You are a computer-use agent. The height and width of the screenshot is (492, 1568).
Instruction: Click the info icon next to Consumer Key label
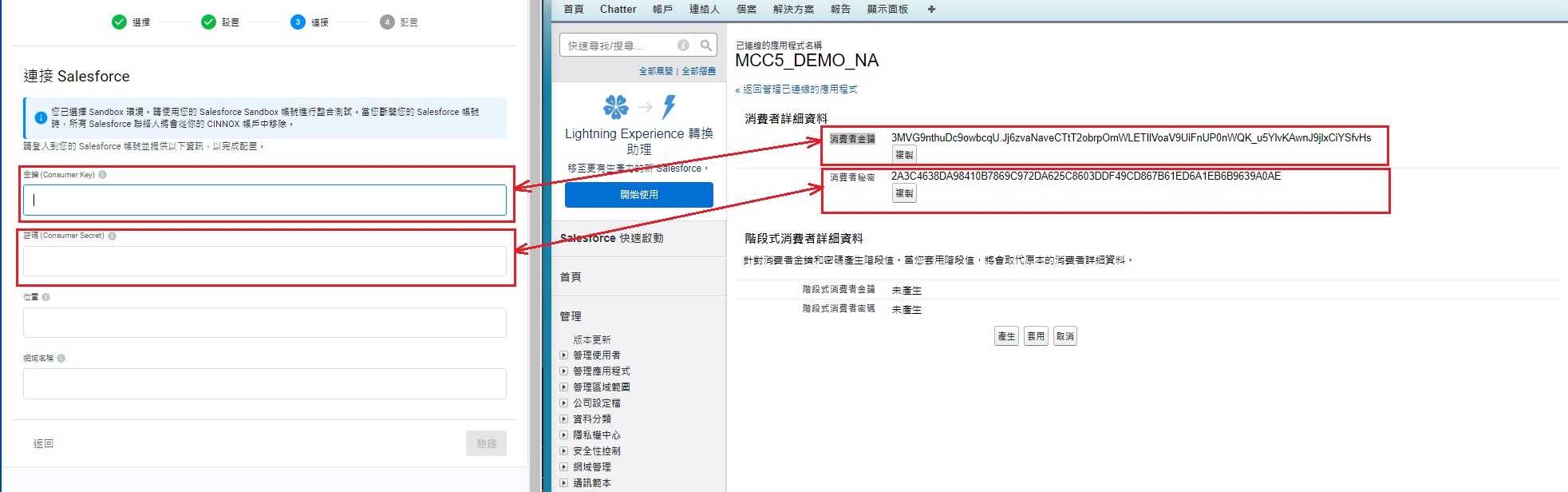coord(103,174)
